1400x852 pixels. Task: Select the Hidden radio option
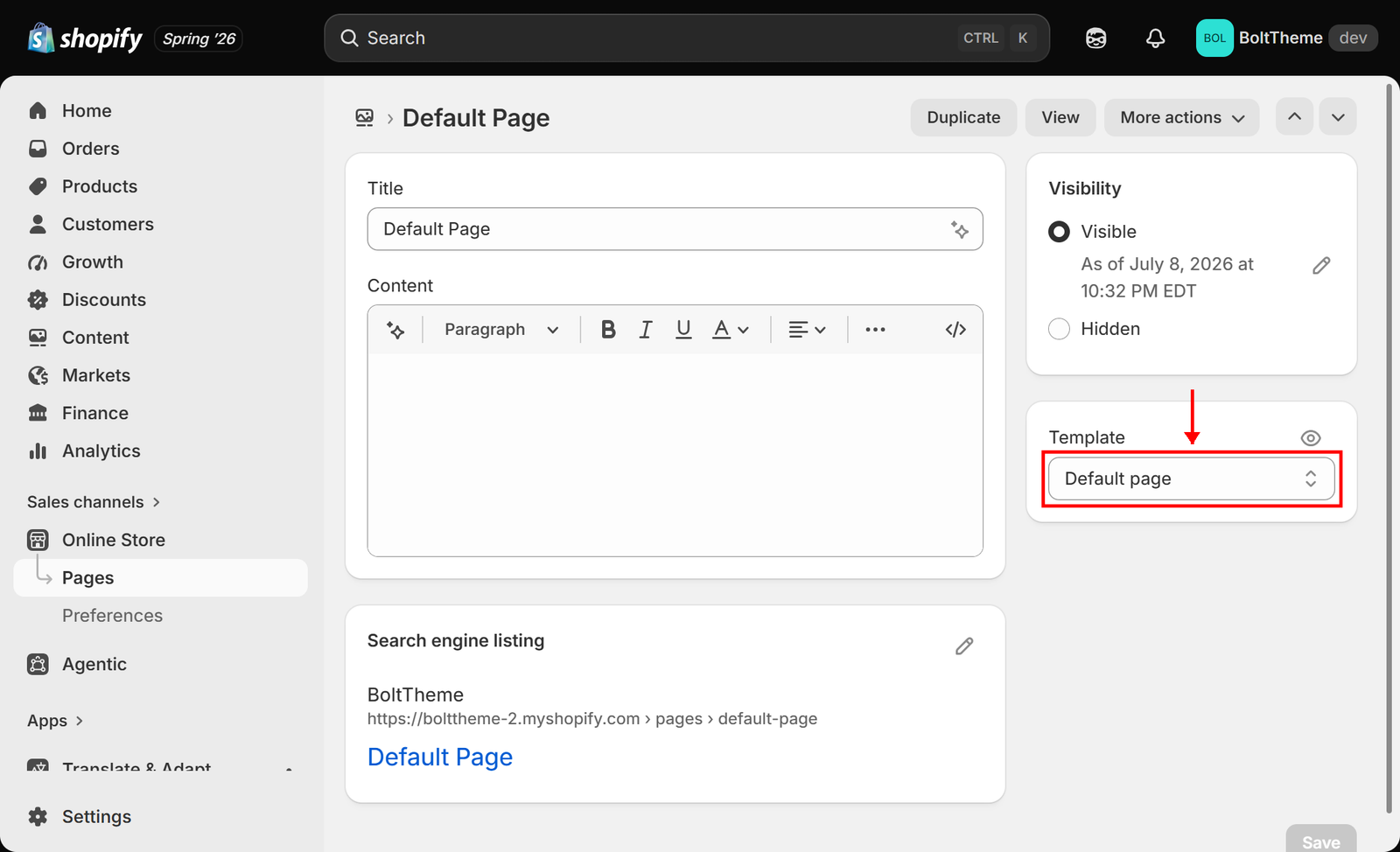click(x=1059, y=329)
